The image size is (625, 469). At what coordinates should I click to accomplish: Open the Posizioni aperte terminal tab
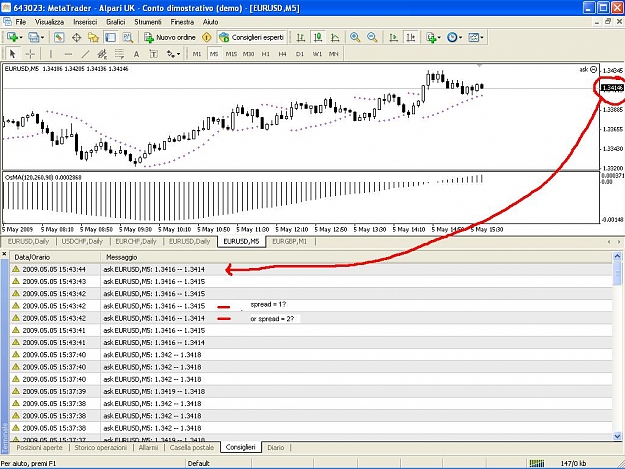(x=39, y=447)
